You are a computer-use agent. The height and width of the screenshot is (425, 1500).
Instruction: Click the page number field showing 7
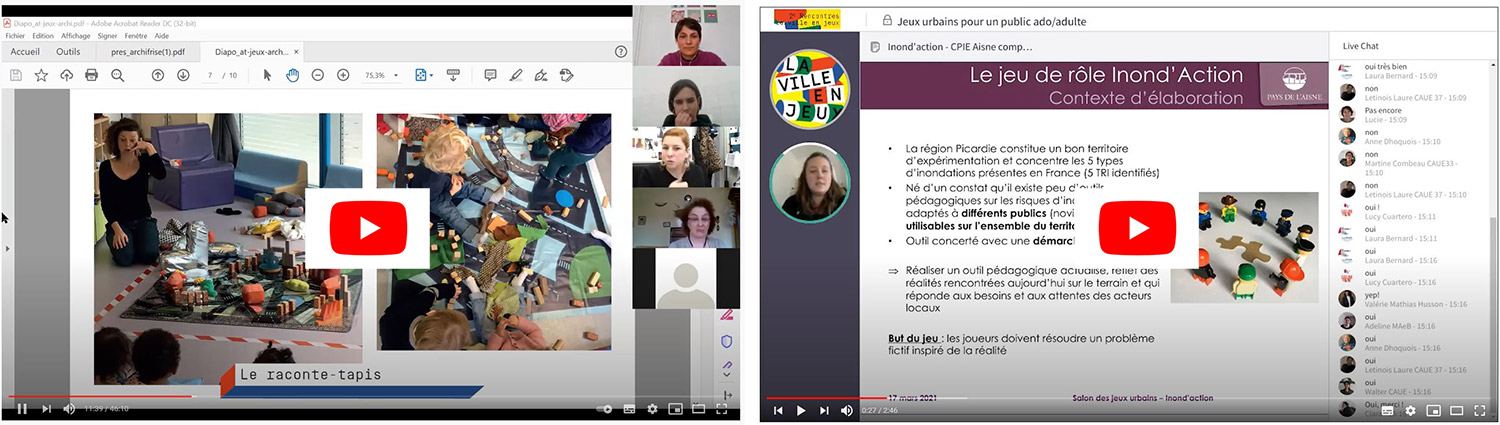tap(210, 75)
